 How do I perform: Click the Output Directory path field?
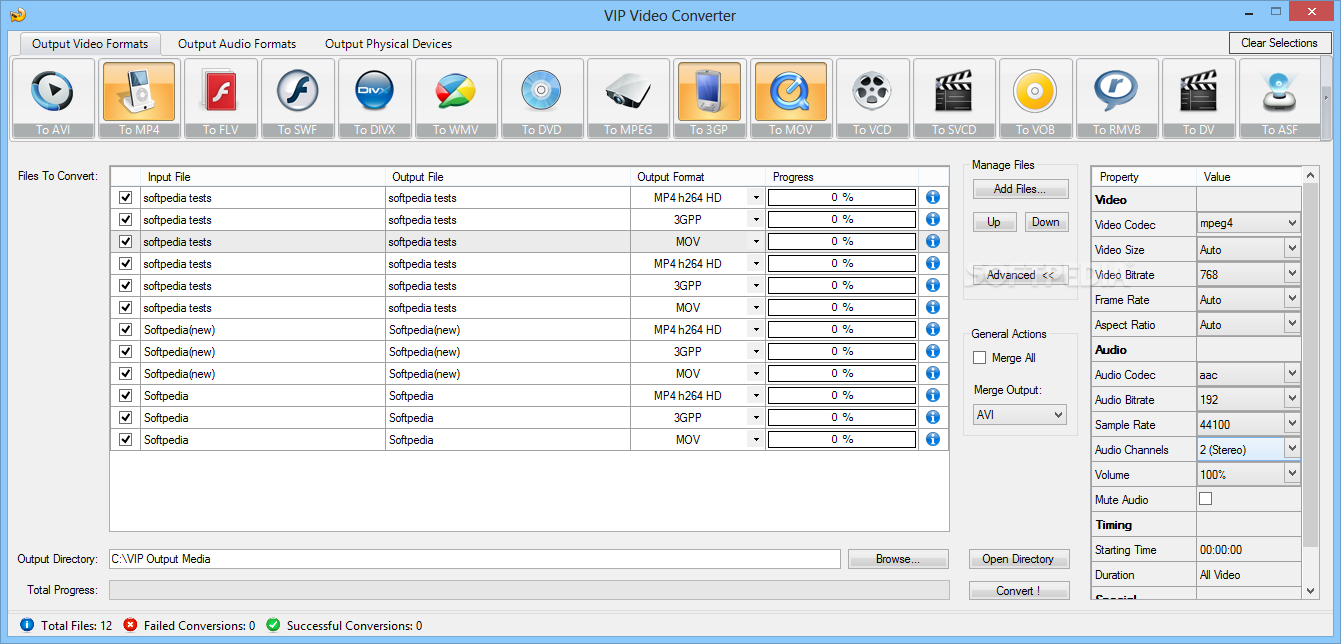[474, 559]
